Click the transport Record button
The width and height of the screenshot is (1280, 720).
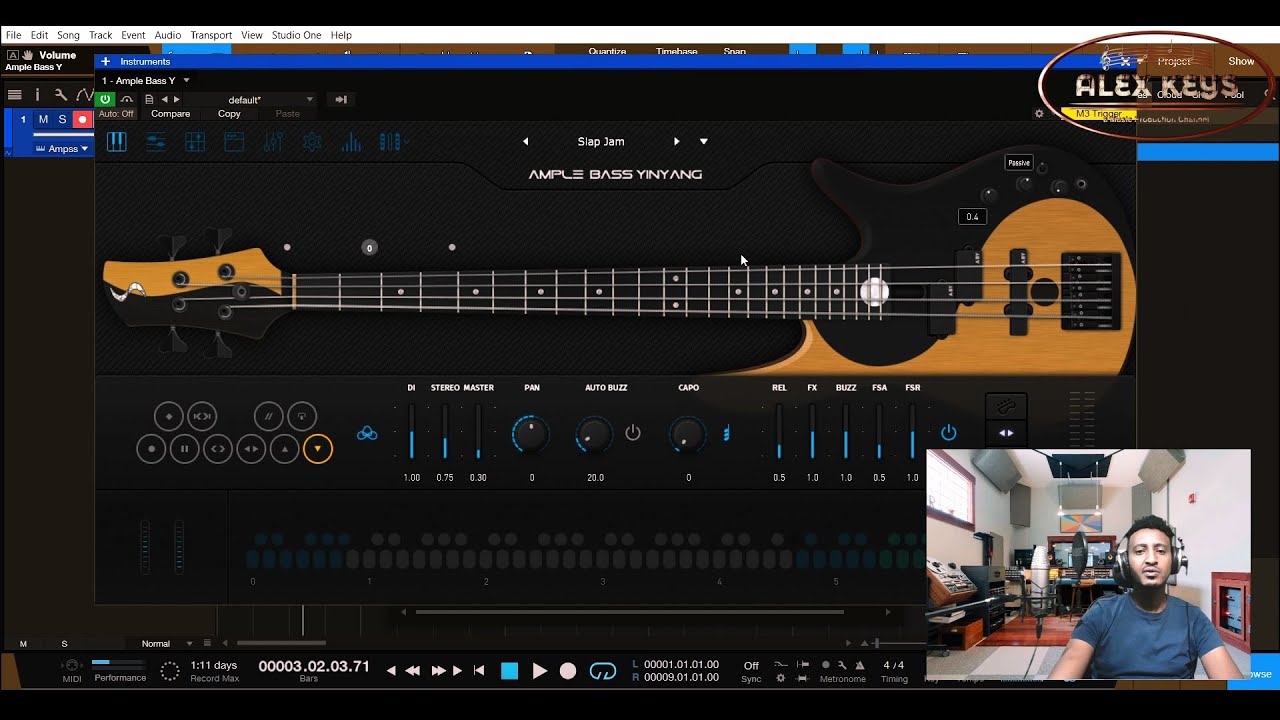click(x=568, y=671)
